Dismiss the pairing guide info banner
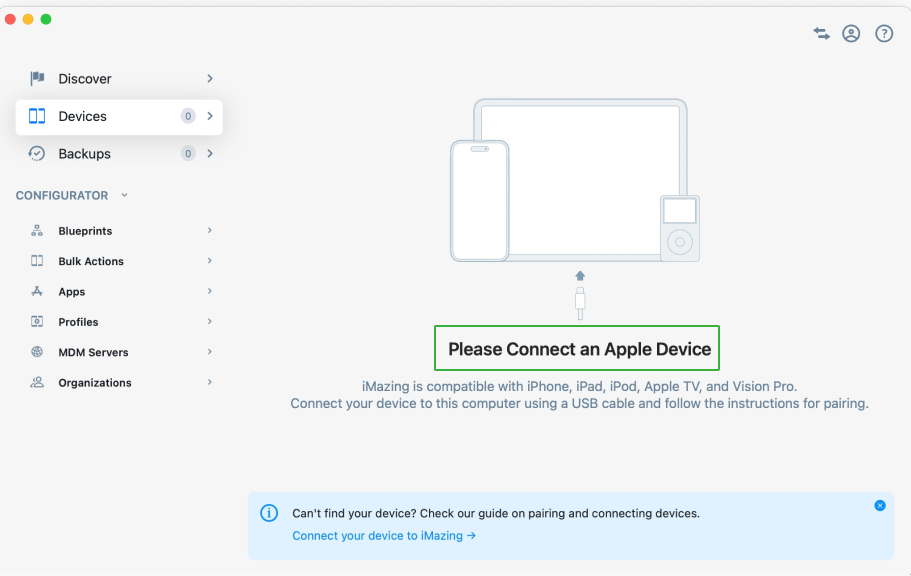This screenshot has width=911, height=576. coord(880,505)
